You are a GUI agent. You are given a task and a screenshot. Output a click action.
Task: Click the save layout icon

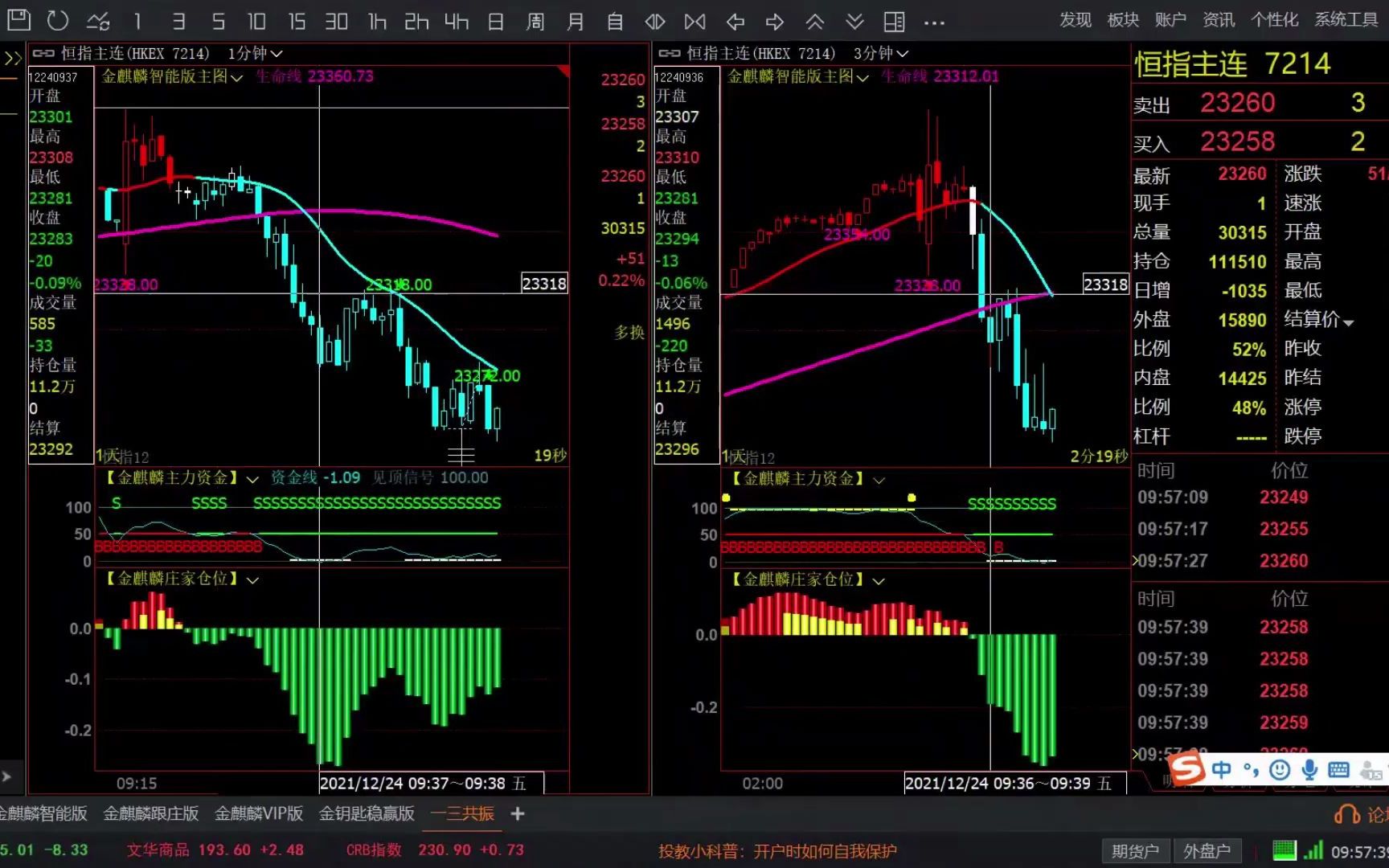click(18, 20)
